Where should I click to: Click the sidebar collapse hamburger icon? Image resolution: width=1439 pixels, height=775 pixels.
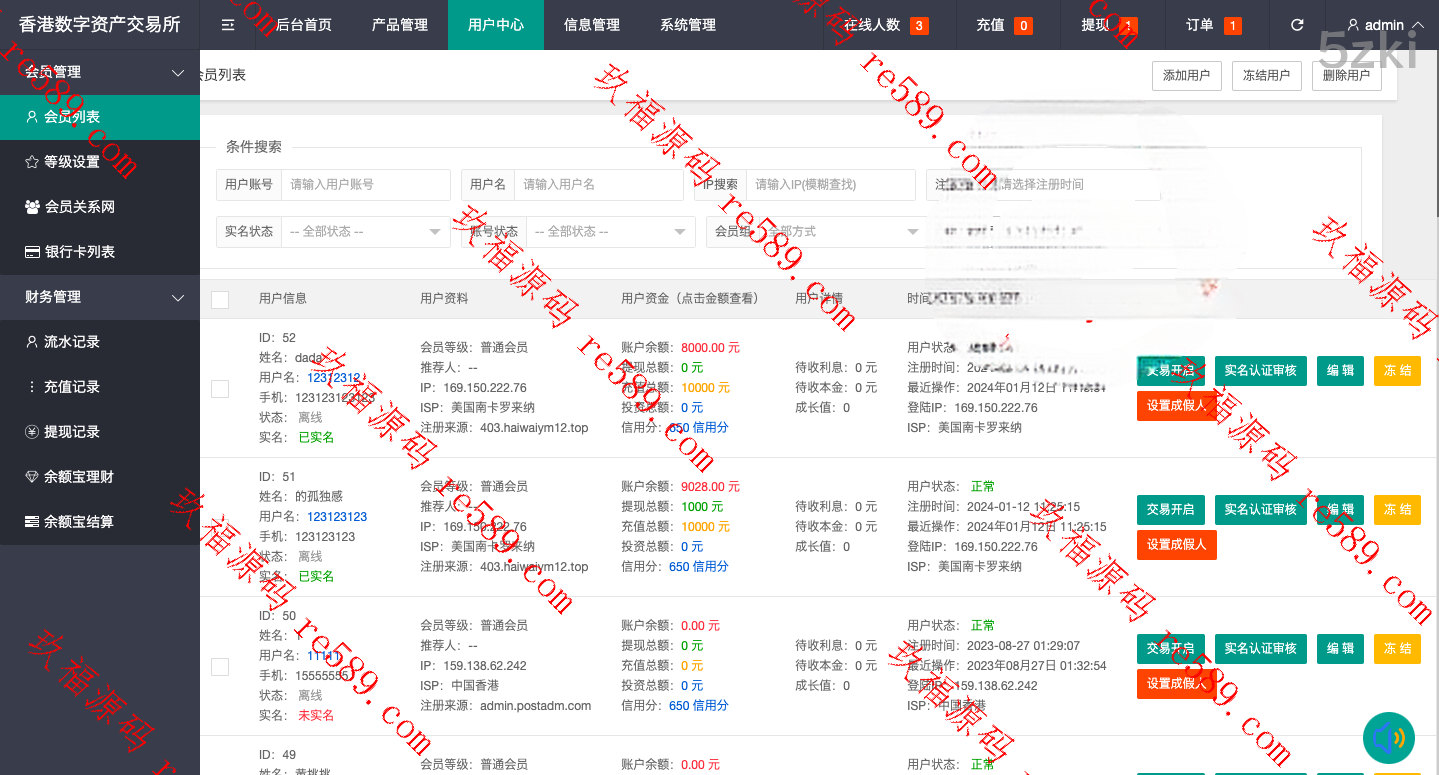click(228, 25)
